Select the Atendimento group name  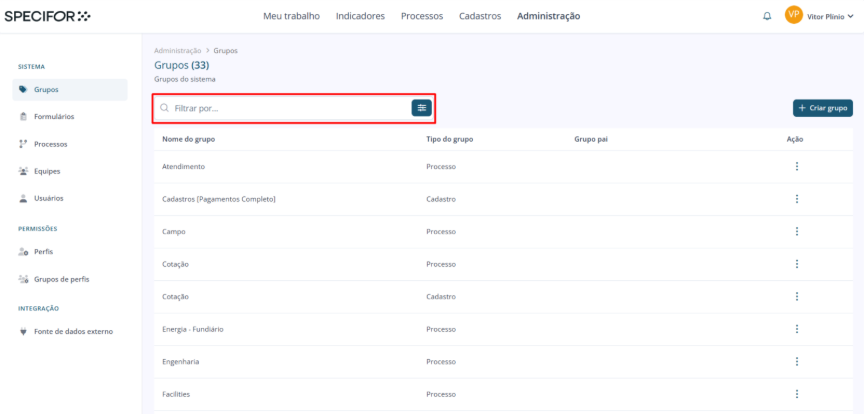183,166
